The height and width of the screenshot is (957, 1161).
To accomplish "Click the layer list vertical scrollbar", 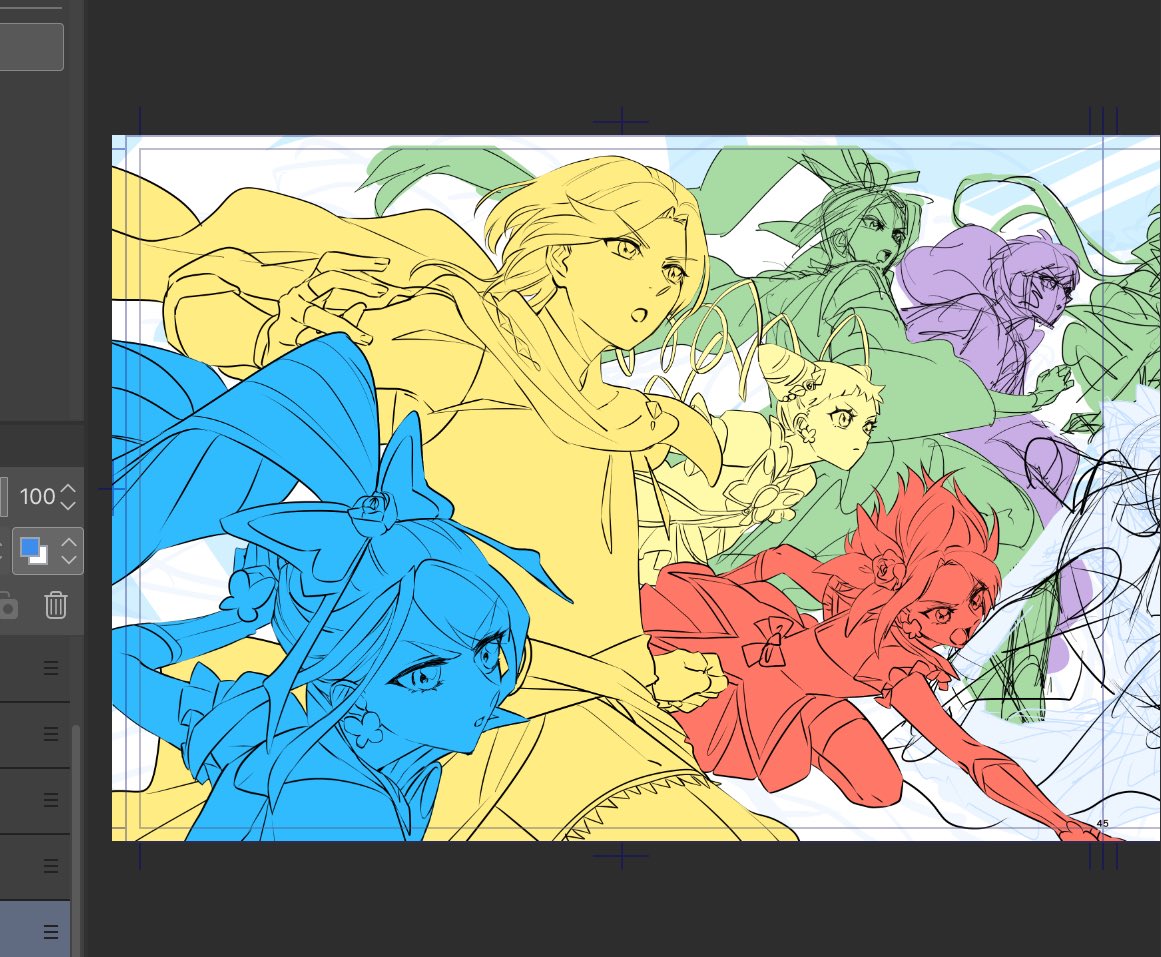I will pos(76,841).
